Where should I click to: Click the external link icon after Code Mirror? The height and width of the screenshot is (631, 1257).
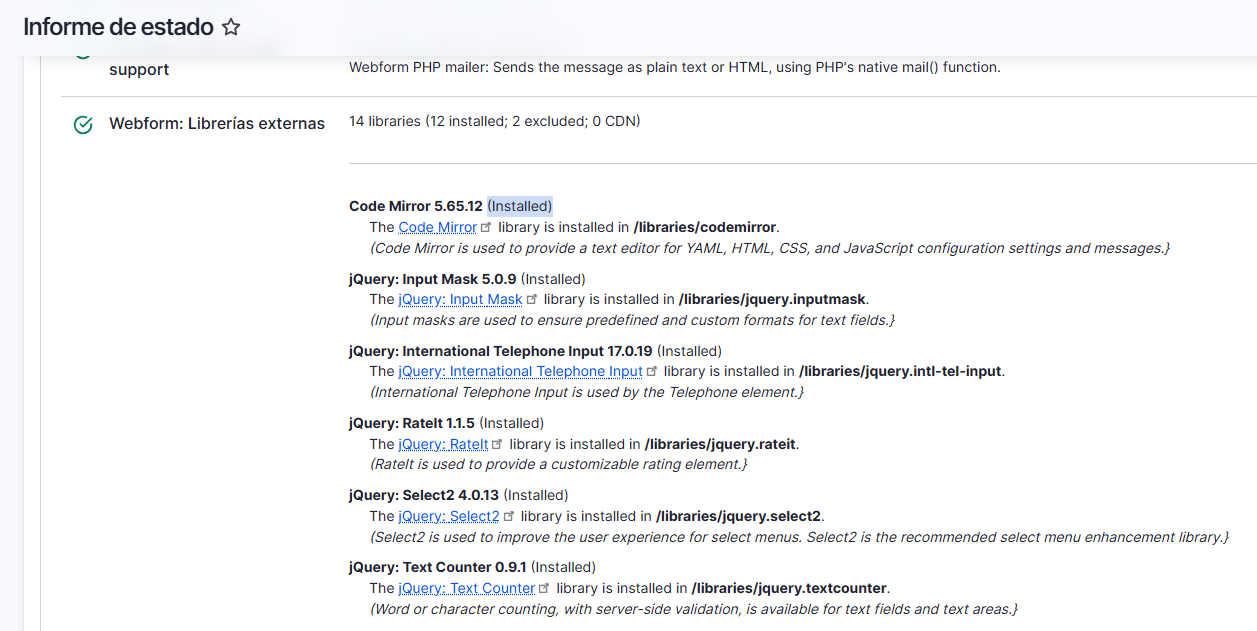(486, 226)
